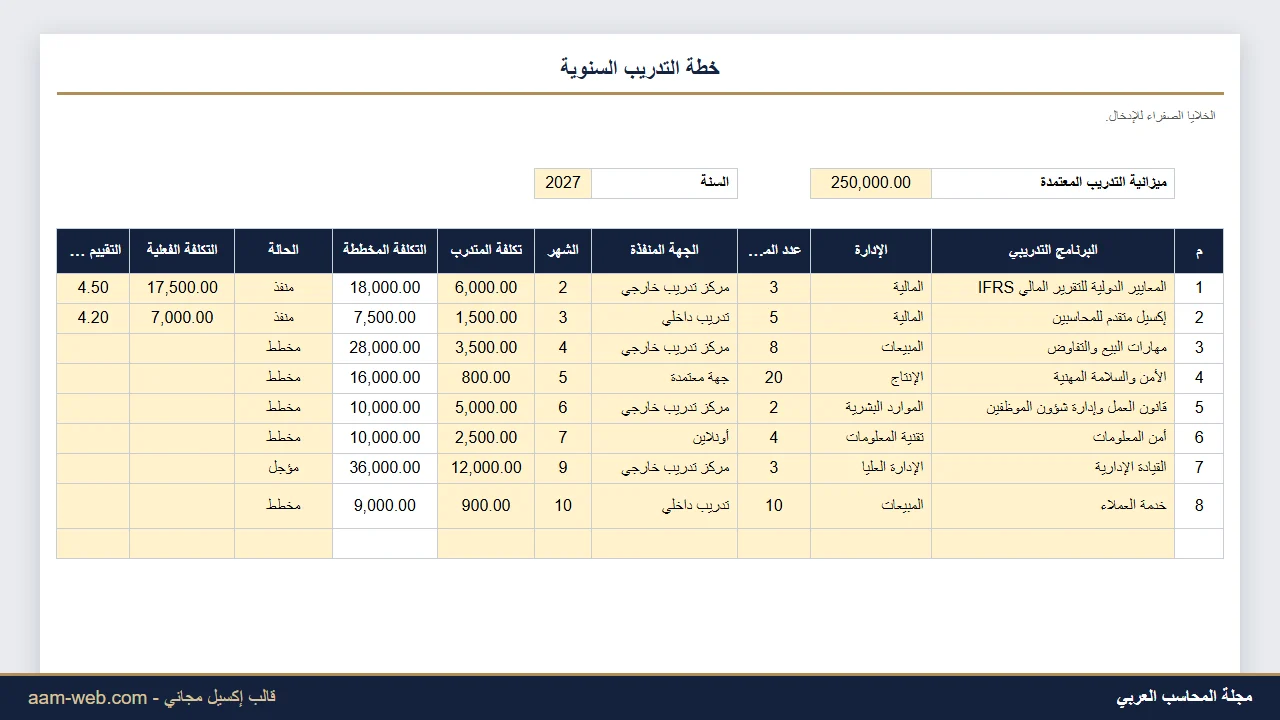
Task: Click planned cost 36,000.00 cell
Action: click(385, 468)
